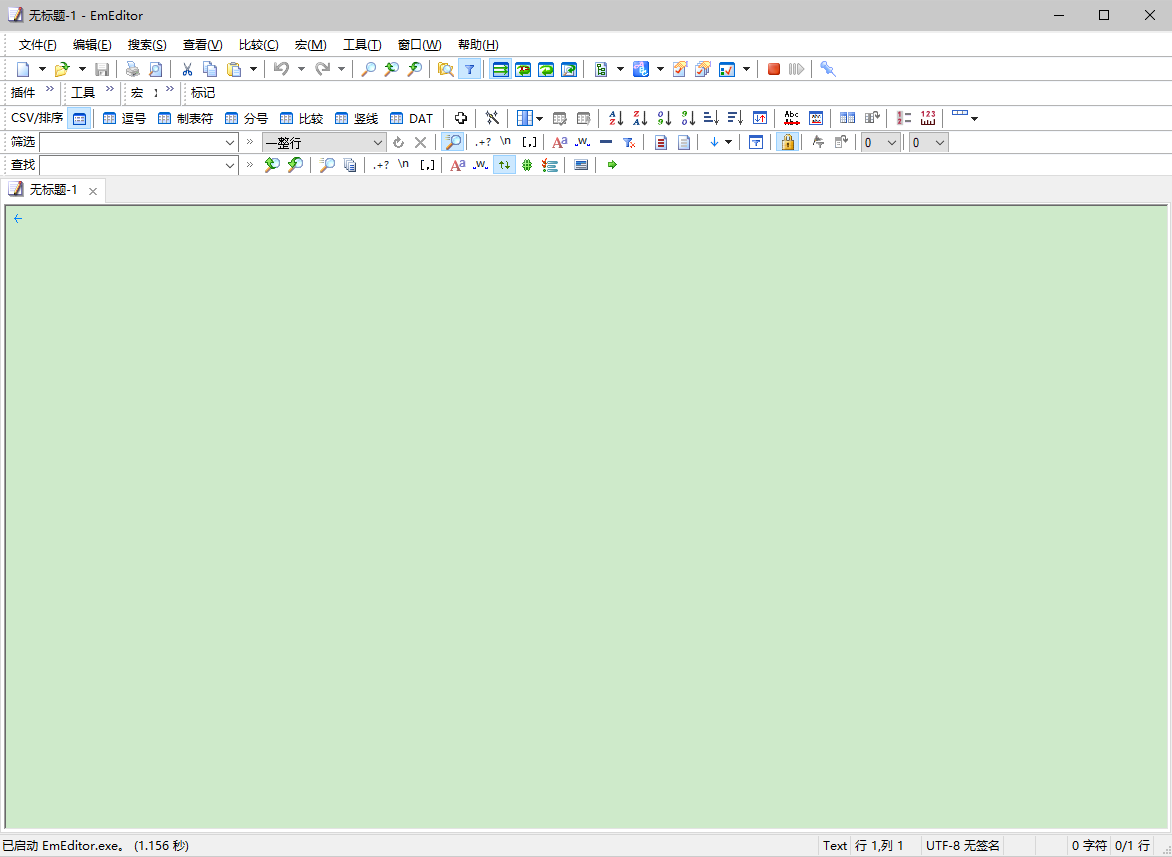This screenshot has height=857, width=1172.
Task: Click the Open file folder icon
Action: pyautogui.click(x=62, y=69)
